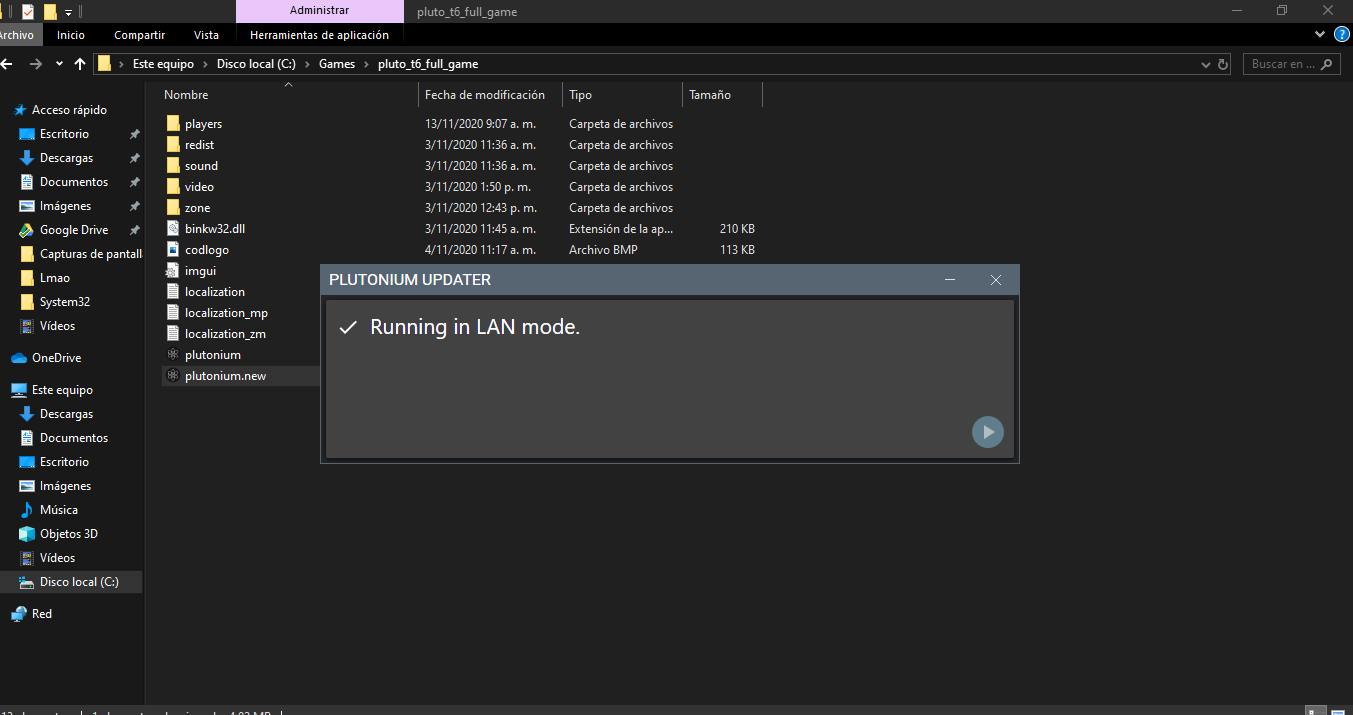Select the video folder
Screen dimensions: 1353x715
199,187
